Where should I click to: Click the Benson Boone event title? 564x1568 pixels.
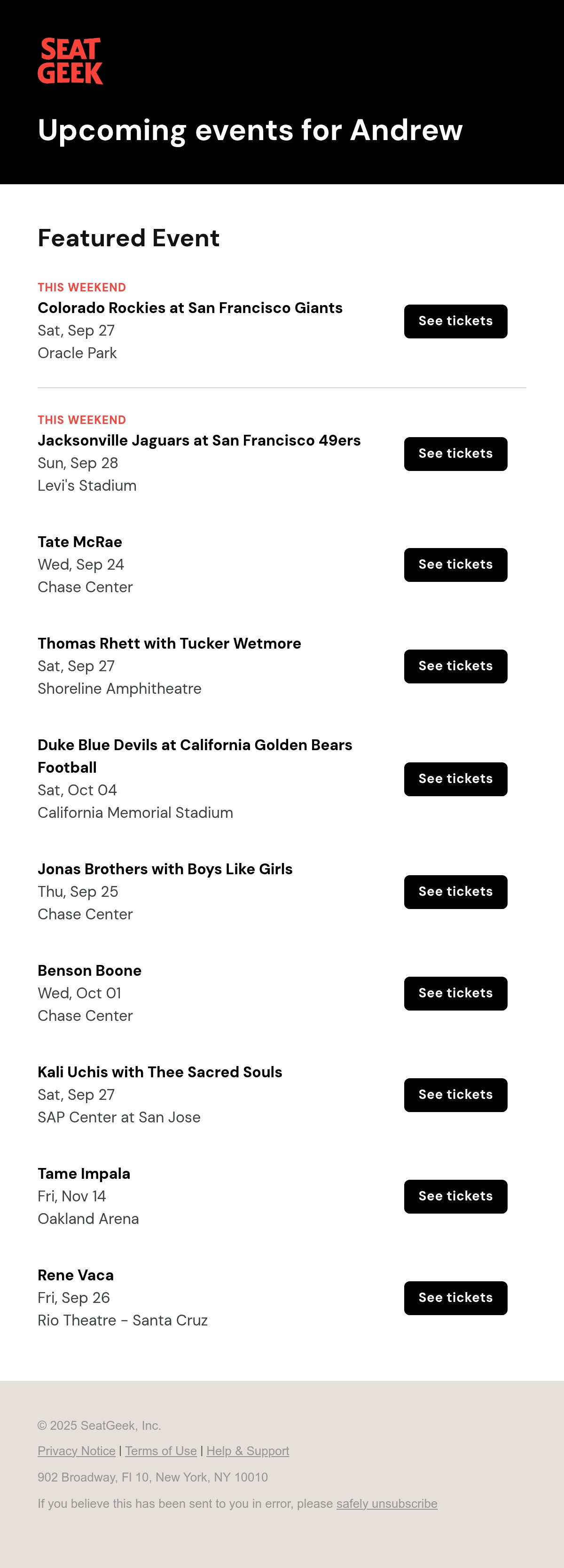[89, 971]
